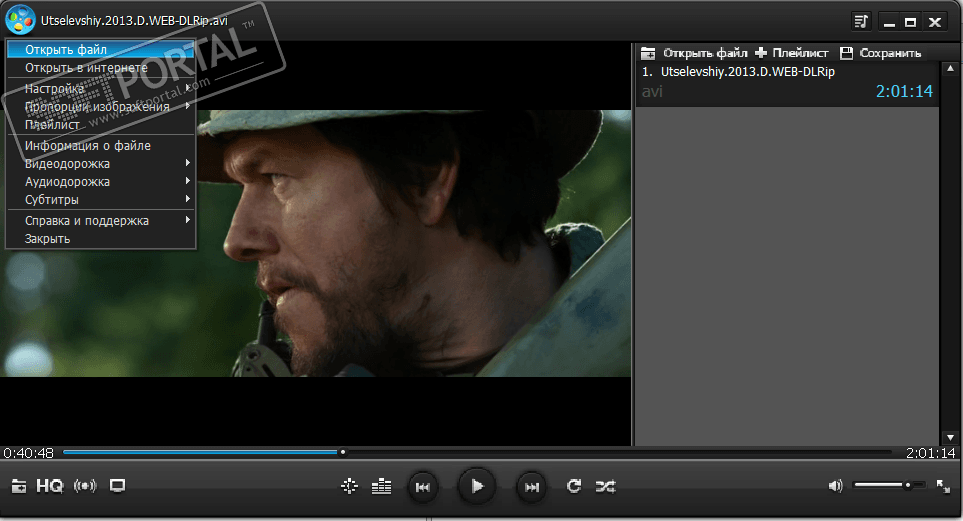Viewport: 963px width, 521px height.
Task: Select 'Плейлист' in the context menu
Action: pyautogui.click(x=101, y=124)
